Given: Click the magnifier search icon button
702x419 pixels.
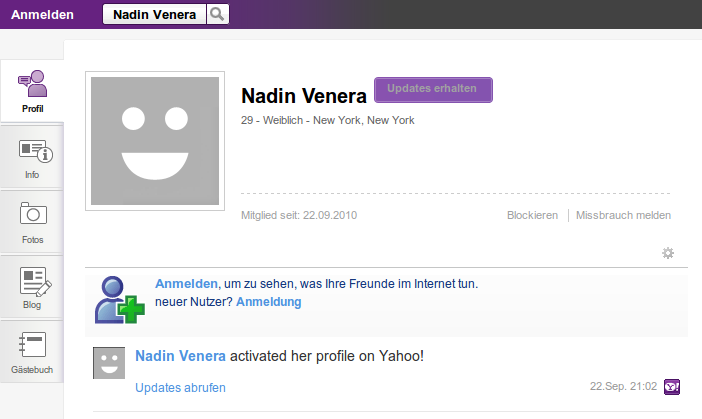Looking at the screenshot, I should (x=218, y=14).
